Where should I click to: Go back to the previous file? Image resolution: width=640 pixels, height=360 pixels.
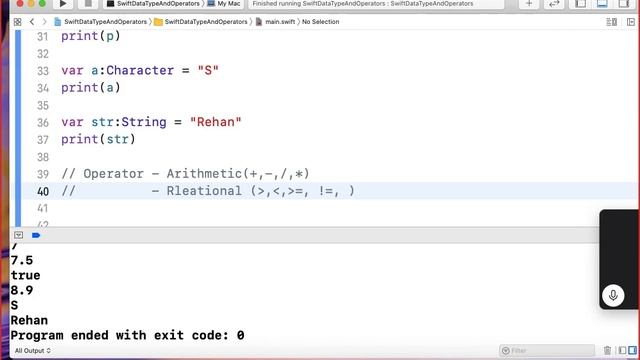[x=32, y=22]
